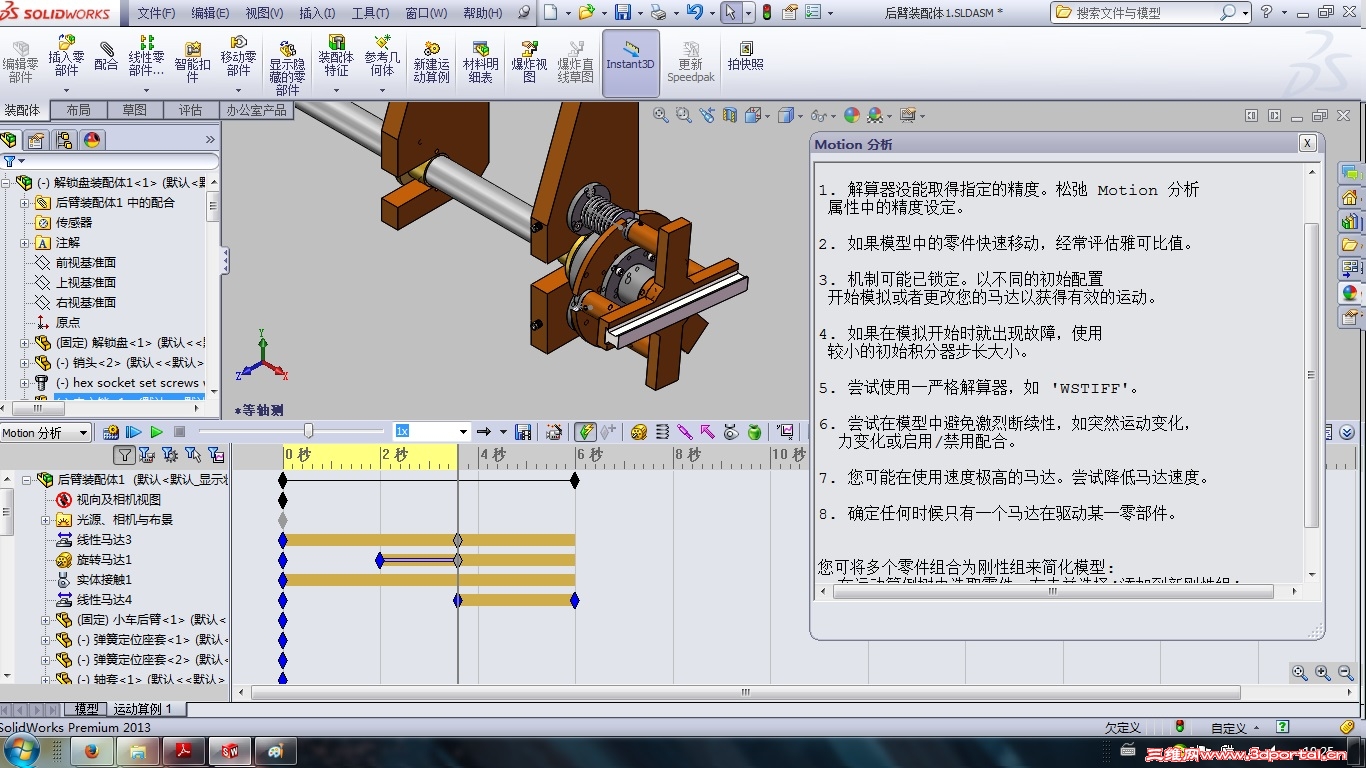Select 旋转马达1 in the motion tree
The height and width of the screenshot is (768, 1366).
coord(104,560)
